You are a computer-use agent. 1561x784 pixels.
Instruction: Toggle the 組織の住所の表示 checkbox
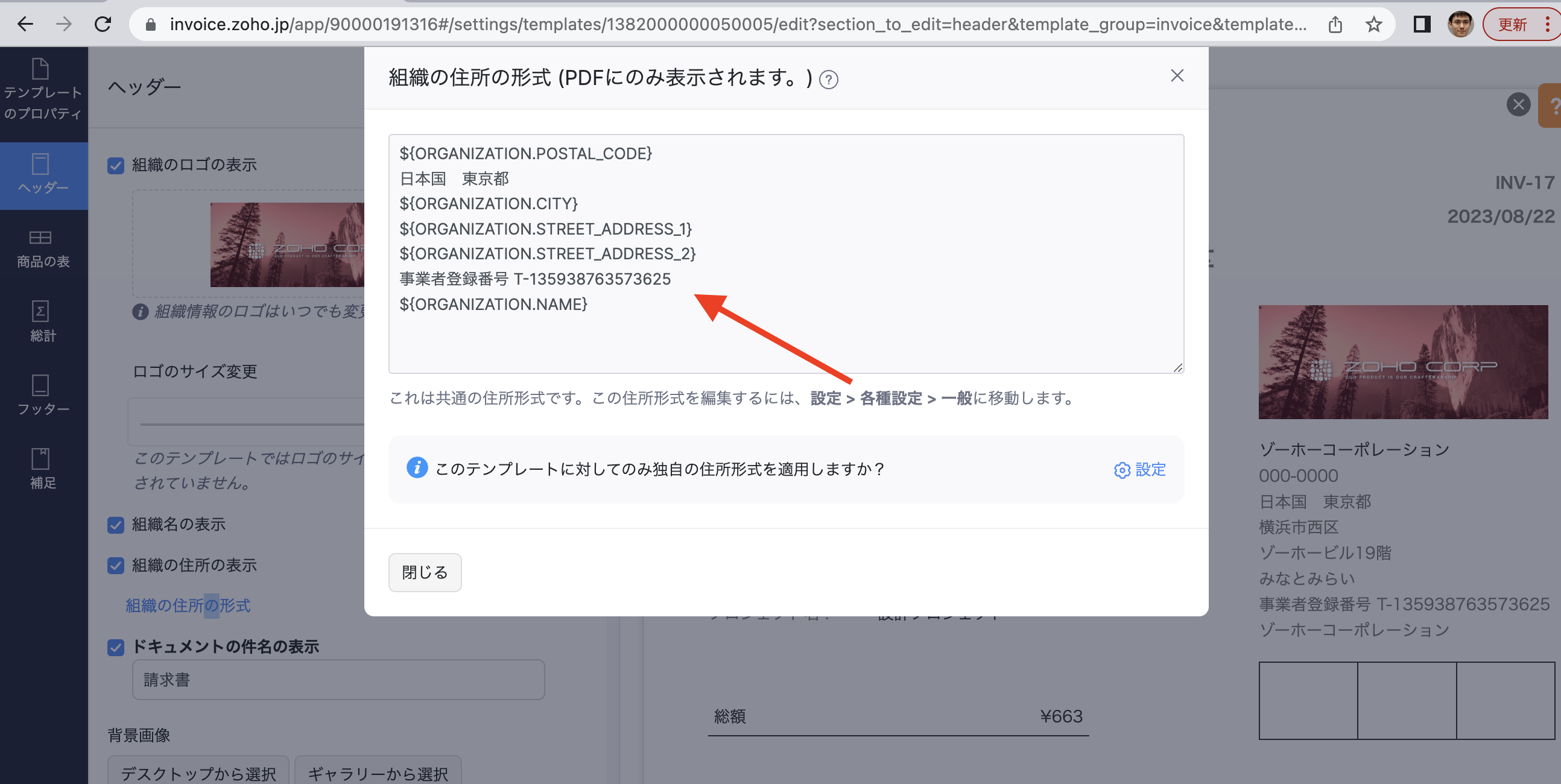[x=116, y=565]
